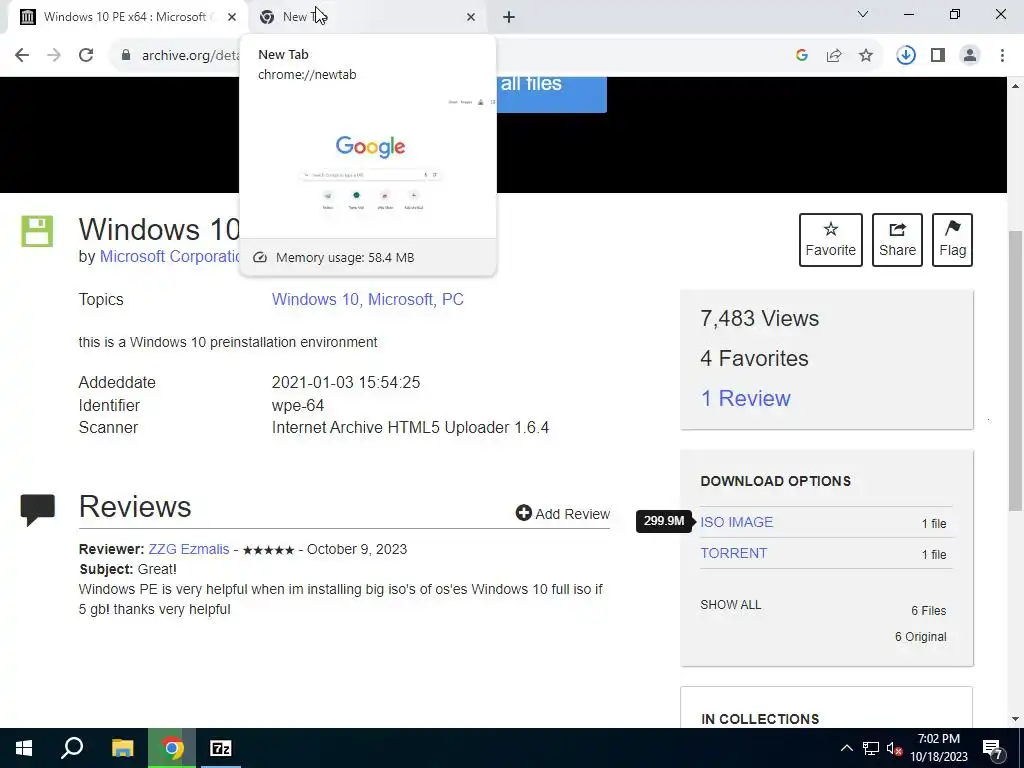The width and height of the screenshot is (1024, 768).
Task: Share this page via toolbar share icon
Action: click(834, 55)
